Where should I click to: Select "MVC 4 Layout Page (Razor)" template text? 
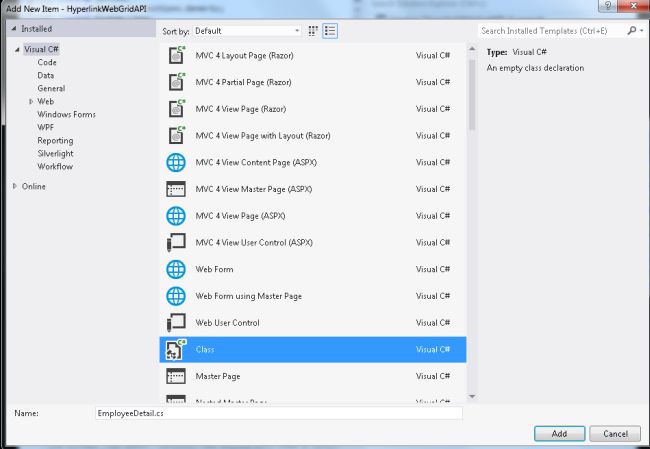click(244, 55)
